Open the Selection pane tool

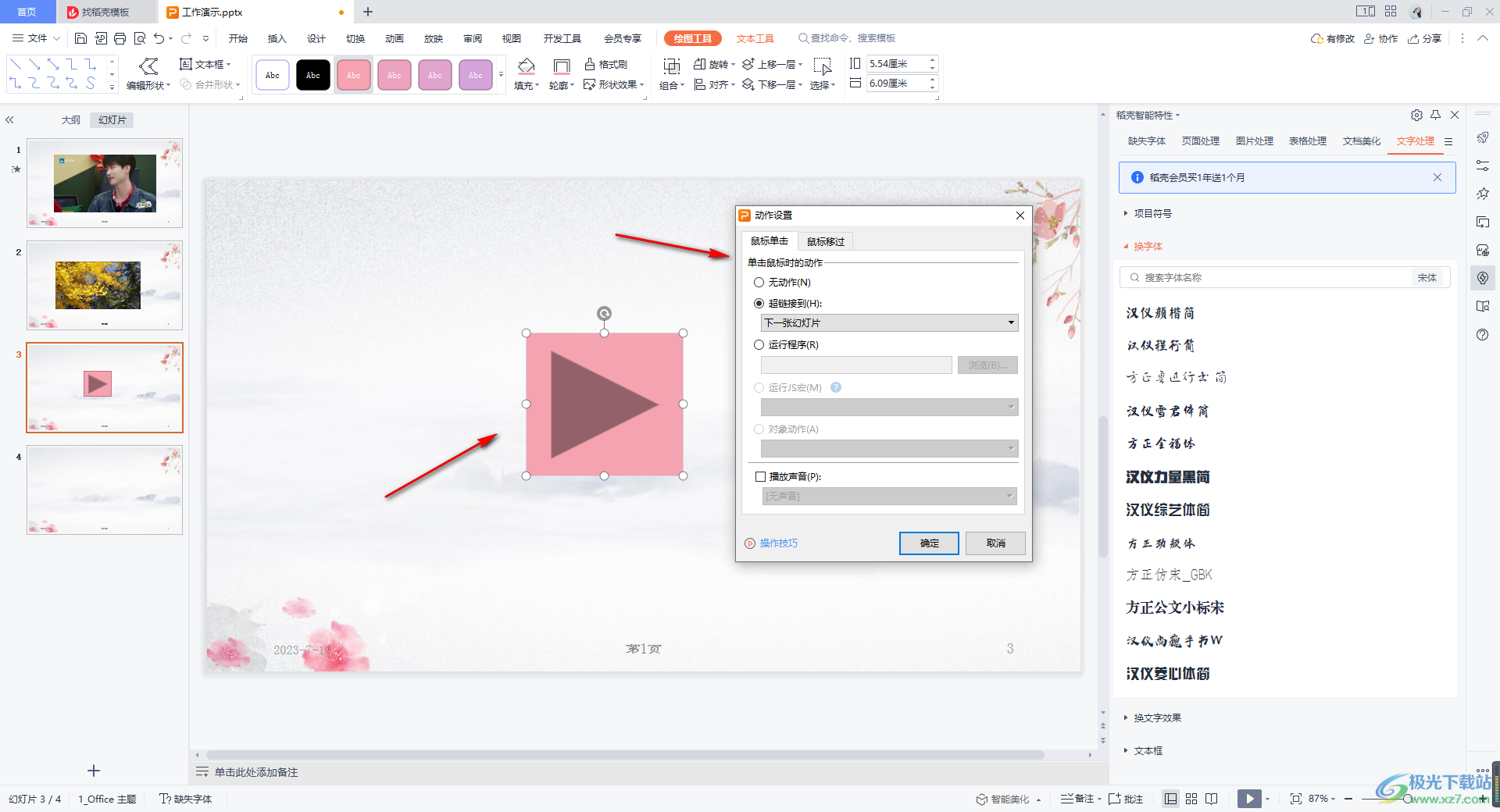click(823, 74)
